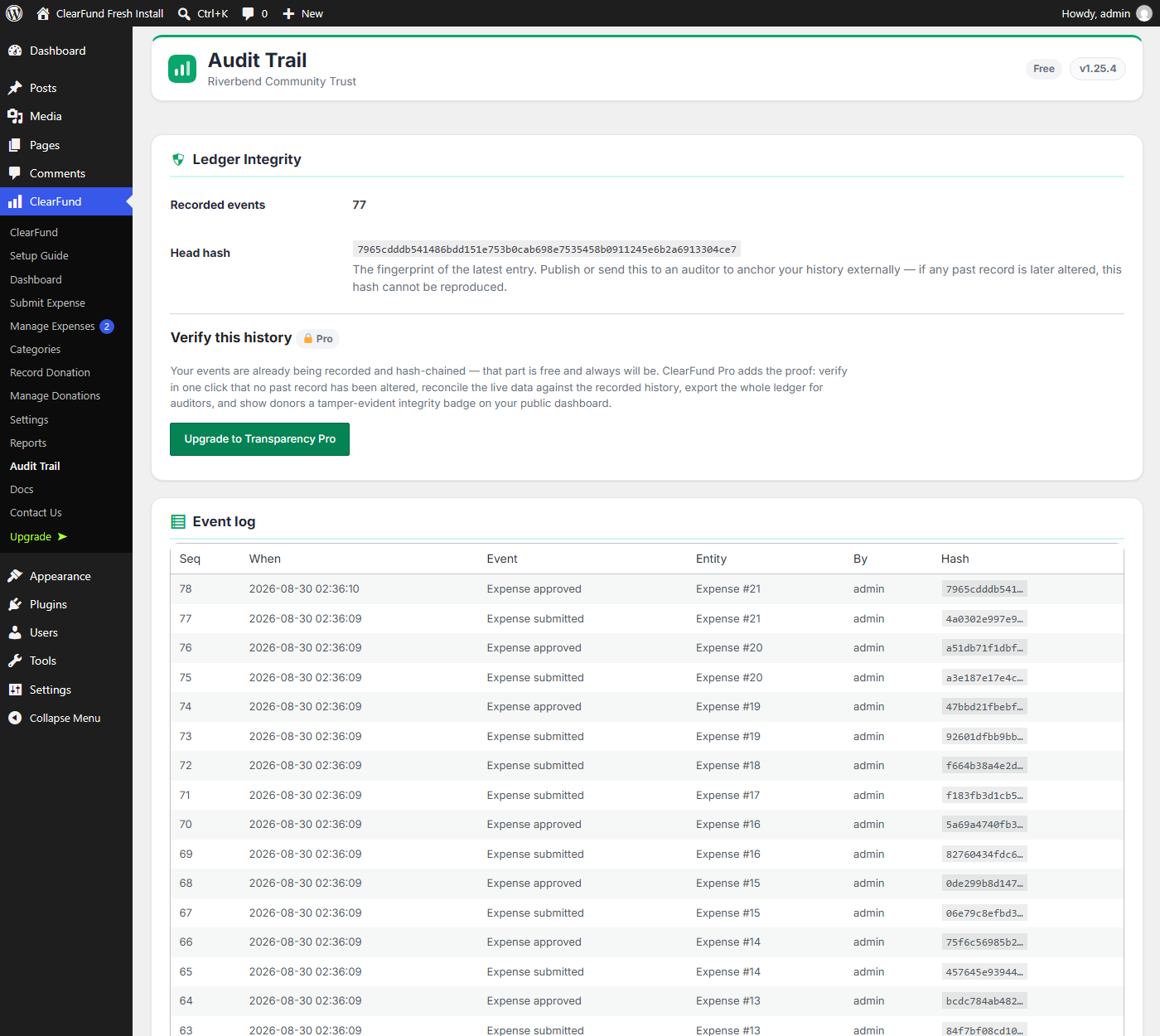Click the green Audit Trail header logo
Screen dimensions: 1160x1036
click(182, 69)
